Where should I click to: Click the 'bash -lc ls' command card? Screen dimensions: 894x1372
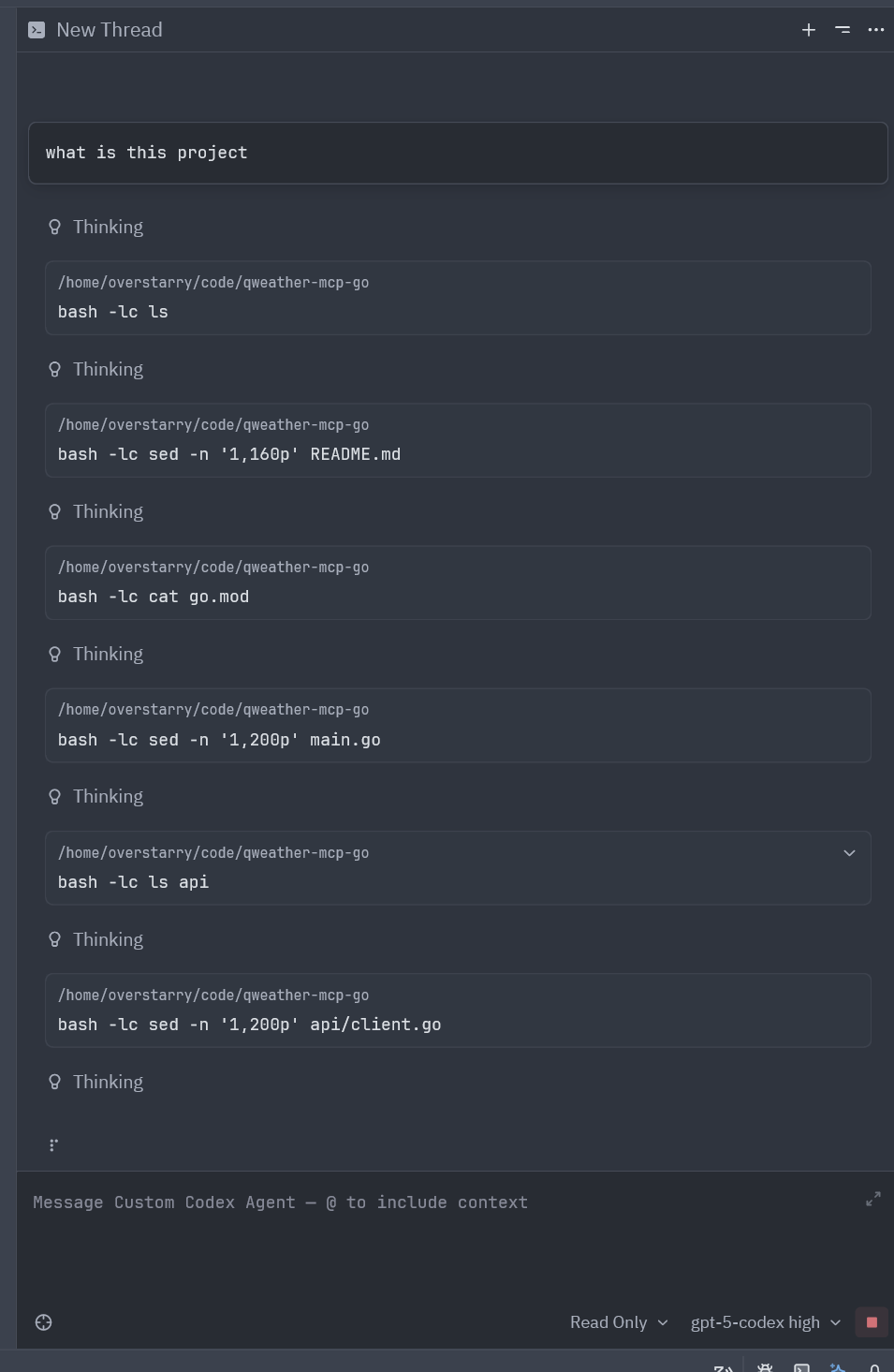pos(458,298)
